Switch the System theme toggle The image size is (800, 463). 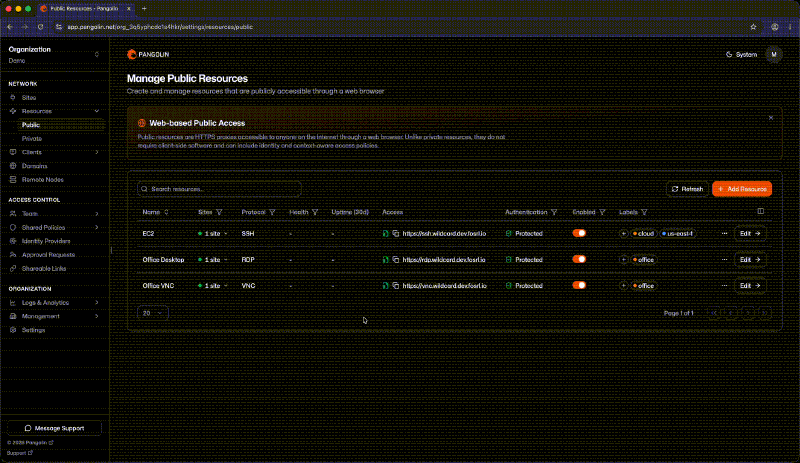741,55
